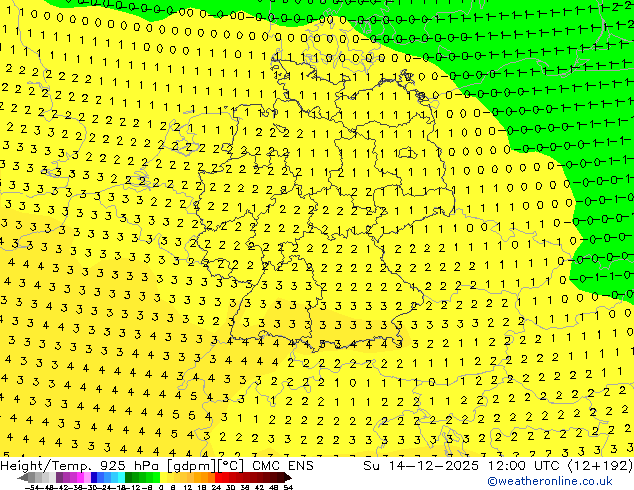This screenshot has width=634, height=490.
Task: Pick the bright green legend swatch near -6
Action: click(156, 477)
